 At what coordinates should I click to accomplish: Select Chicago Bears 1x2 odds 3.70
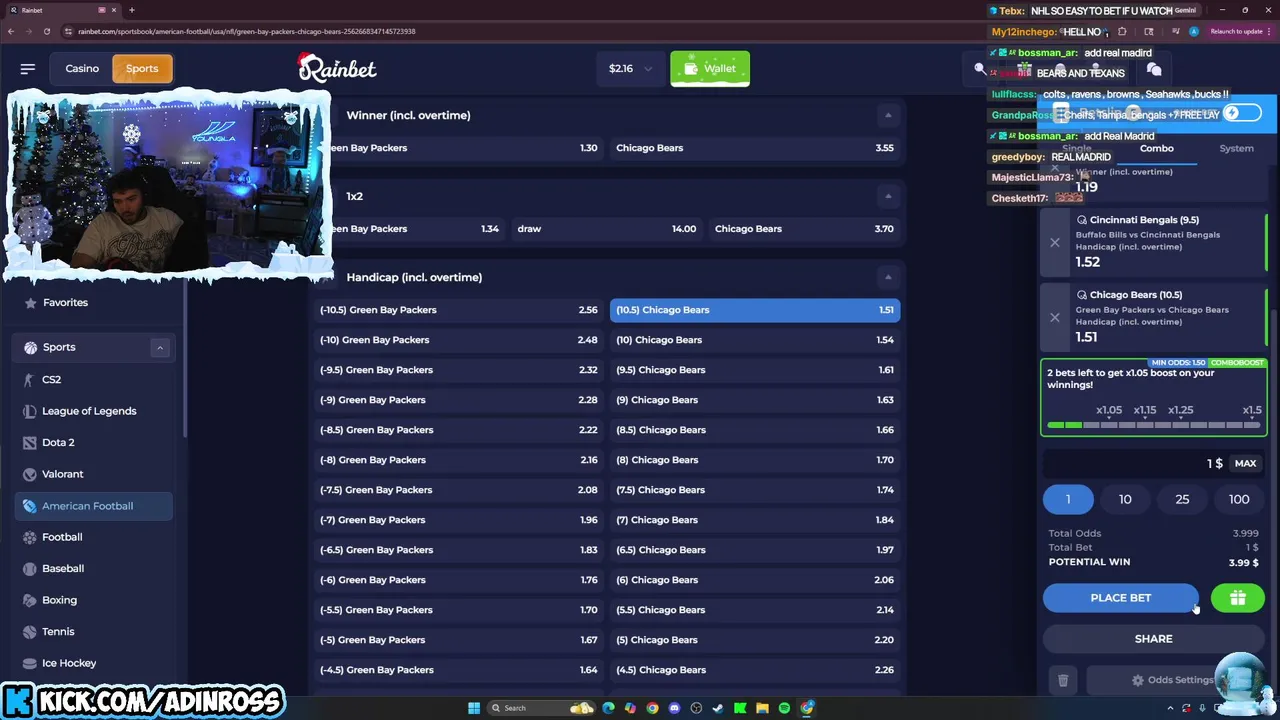click(804, 229)
